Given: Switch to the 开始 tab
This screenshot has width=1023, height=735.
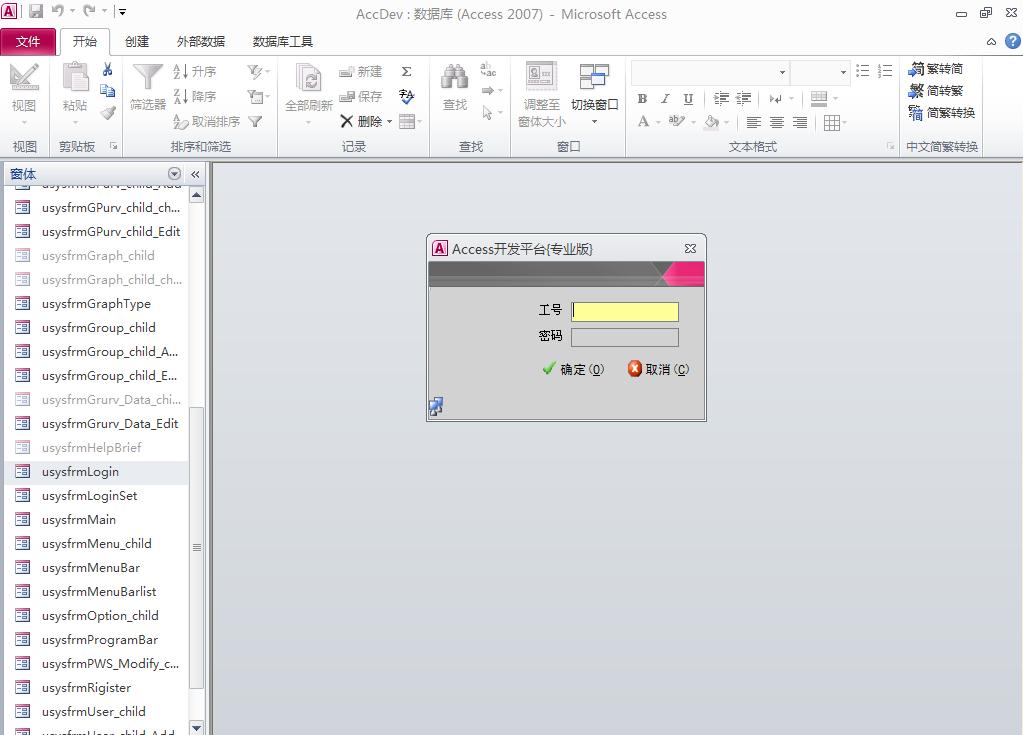Looking at the screenshot, I should tap(85, 42).
